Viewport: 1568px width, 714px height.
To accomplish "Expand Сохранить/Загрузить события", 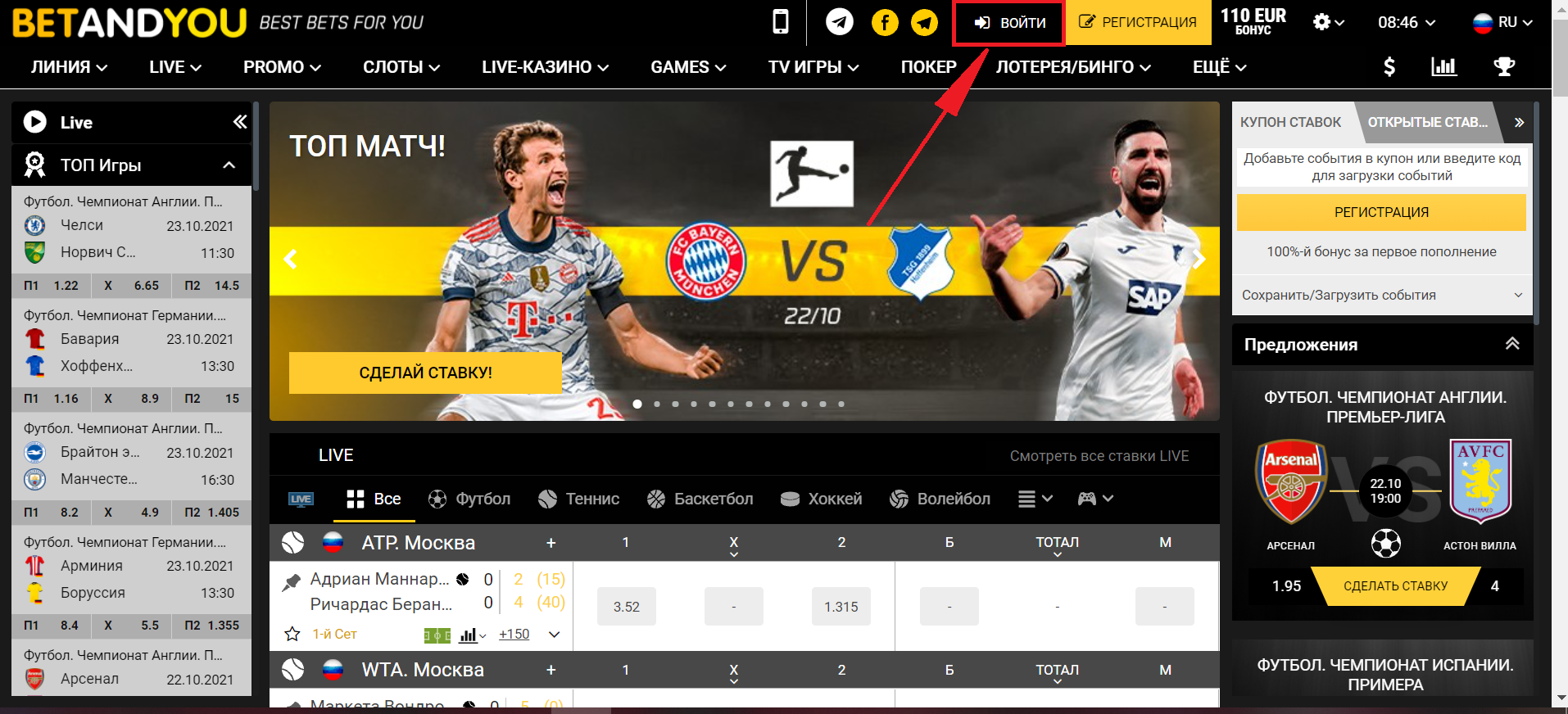I will click(1382, 295).
